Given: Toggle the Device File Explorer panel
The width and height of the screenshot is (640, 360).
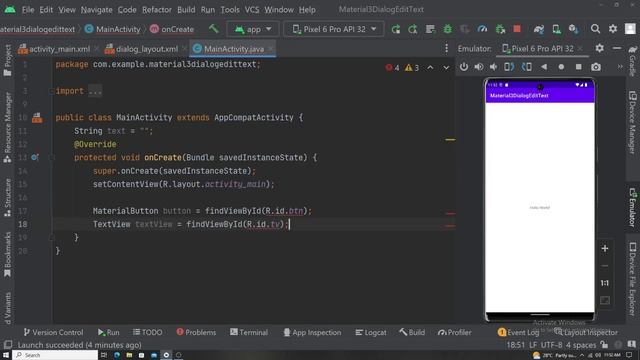Looking at the screenshot, I should click(x=633, y=279).
